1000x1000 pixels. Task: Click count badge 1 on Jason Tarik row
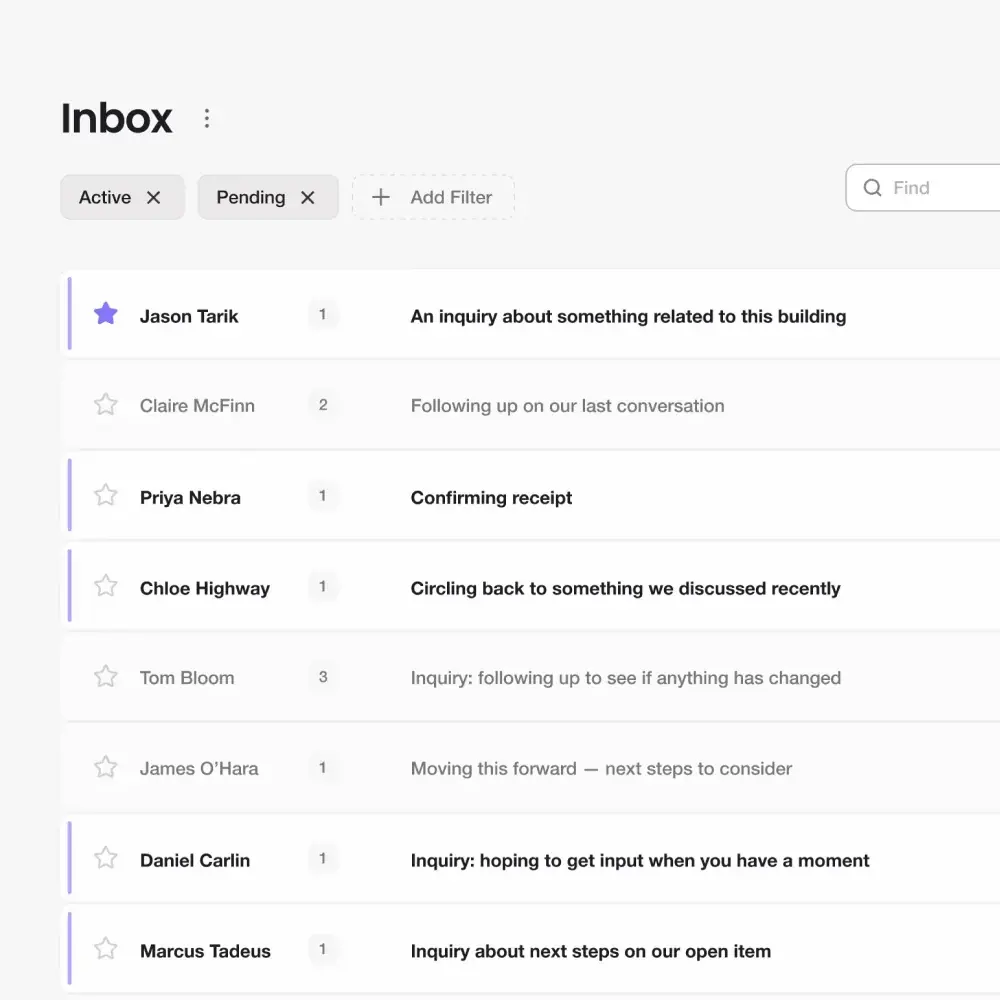tap(323, 314)
